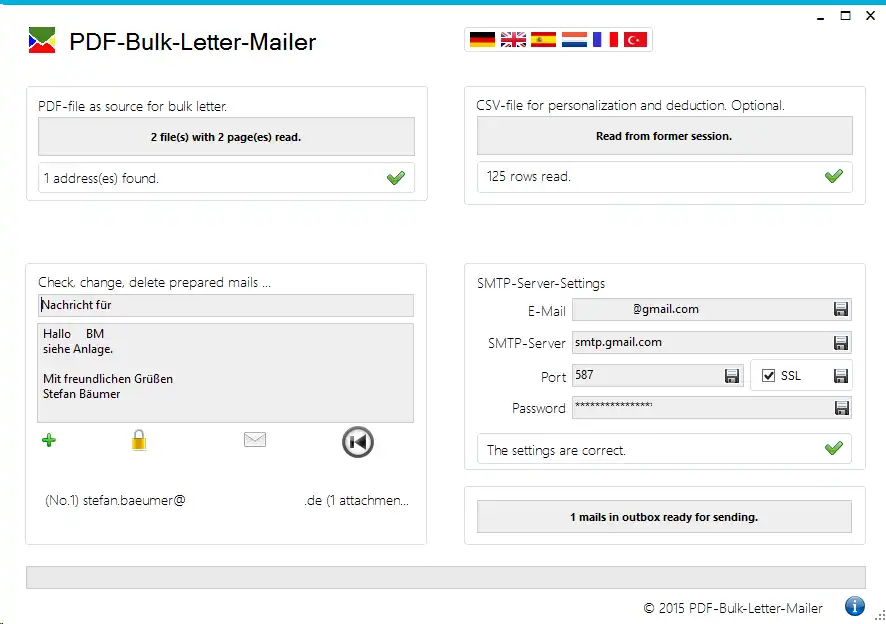Maximize the application window

click(x=845, y=16)
